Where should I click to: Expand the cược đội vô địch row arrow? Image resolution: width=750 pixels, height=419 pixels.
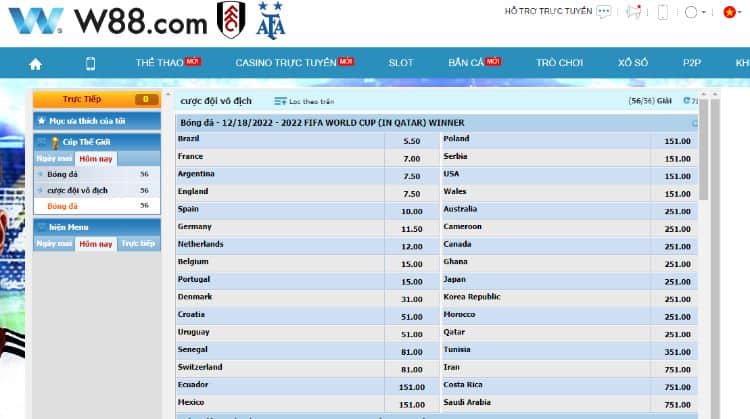[x=40, y=190]
